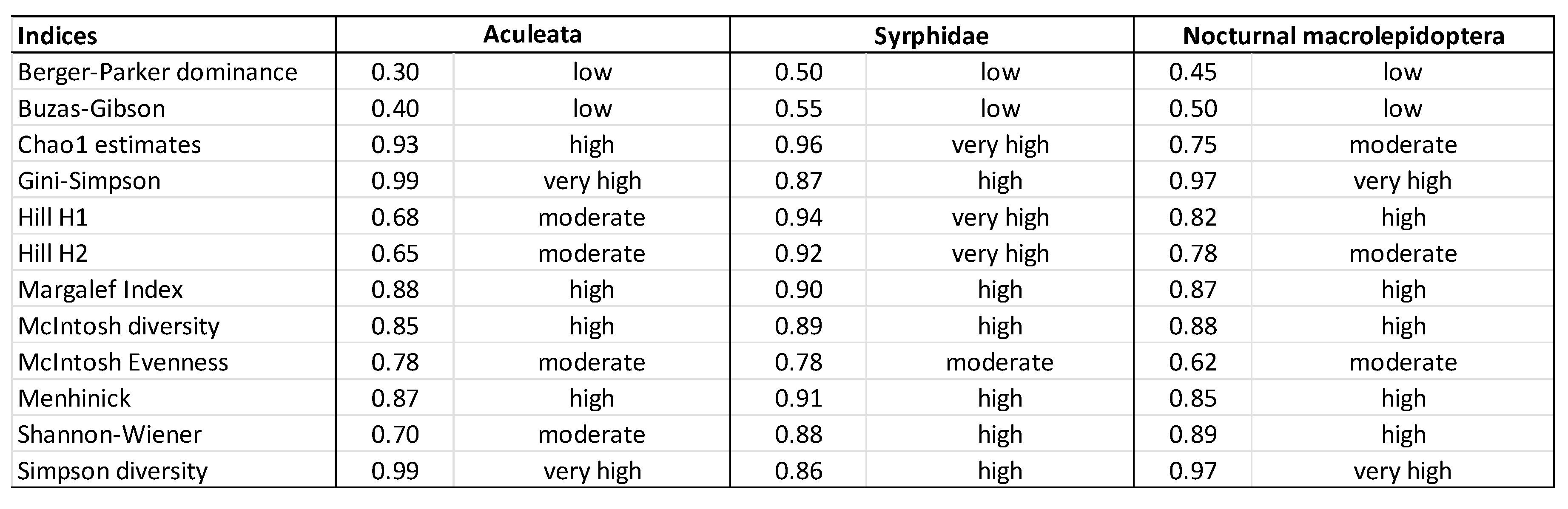This screenshot has height=509, width=1568.
Task: Select the Aculeata column header
Action: (x=532, y=35)
